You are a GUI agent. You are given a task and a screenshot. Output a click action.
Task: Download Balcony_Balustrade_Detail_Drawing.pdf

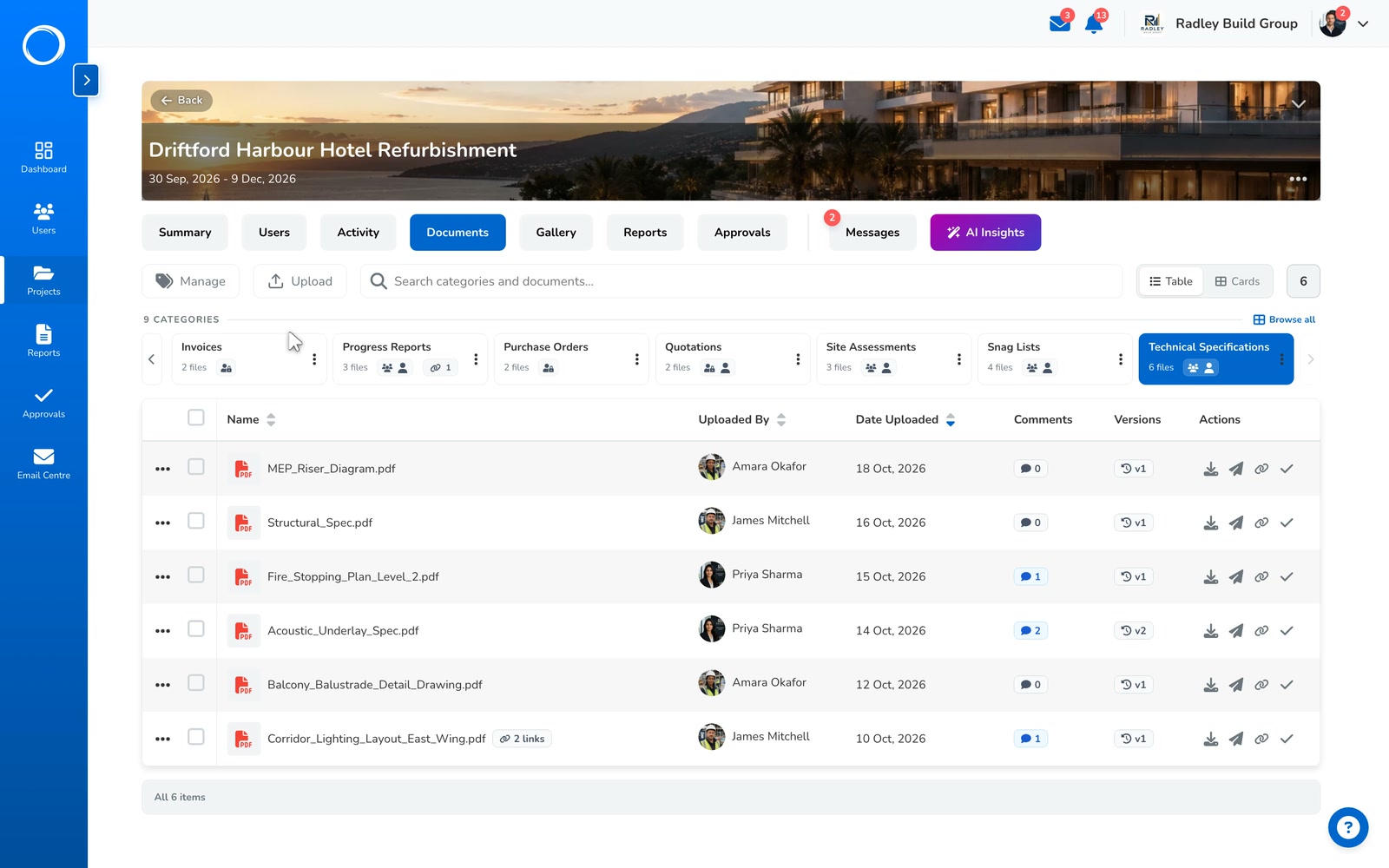tap(1211, 685)
